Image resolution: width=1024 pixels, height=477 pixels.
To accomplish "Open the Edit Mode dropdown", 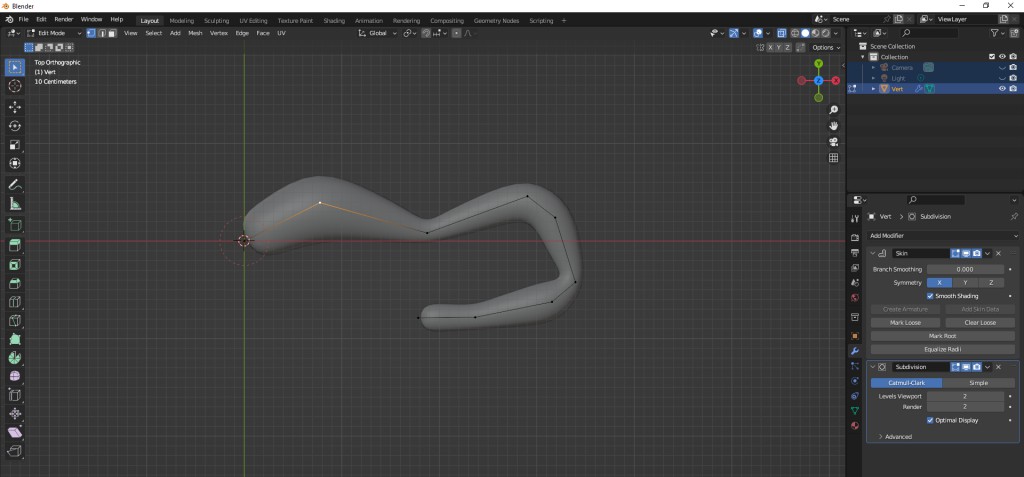I will [50, 33].
